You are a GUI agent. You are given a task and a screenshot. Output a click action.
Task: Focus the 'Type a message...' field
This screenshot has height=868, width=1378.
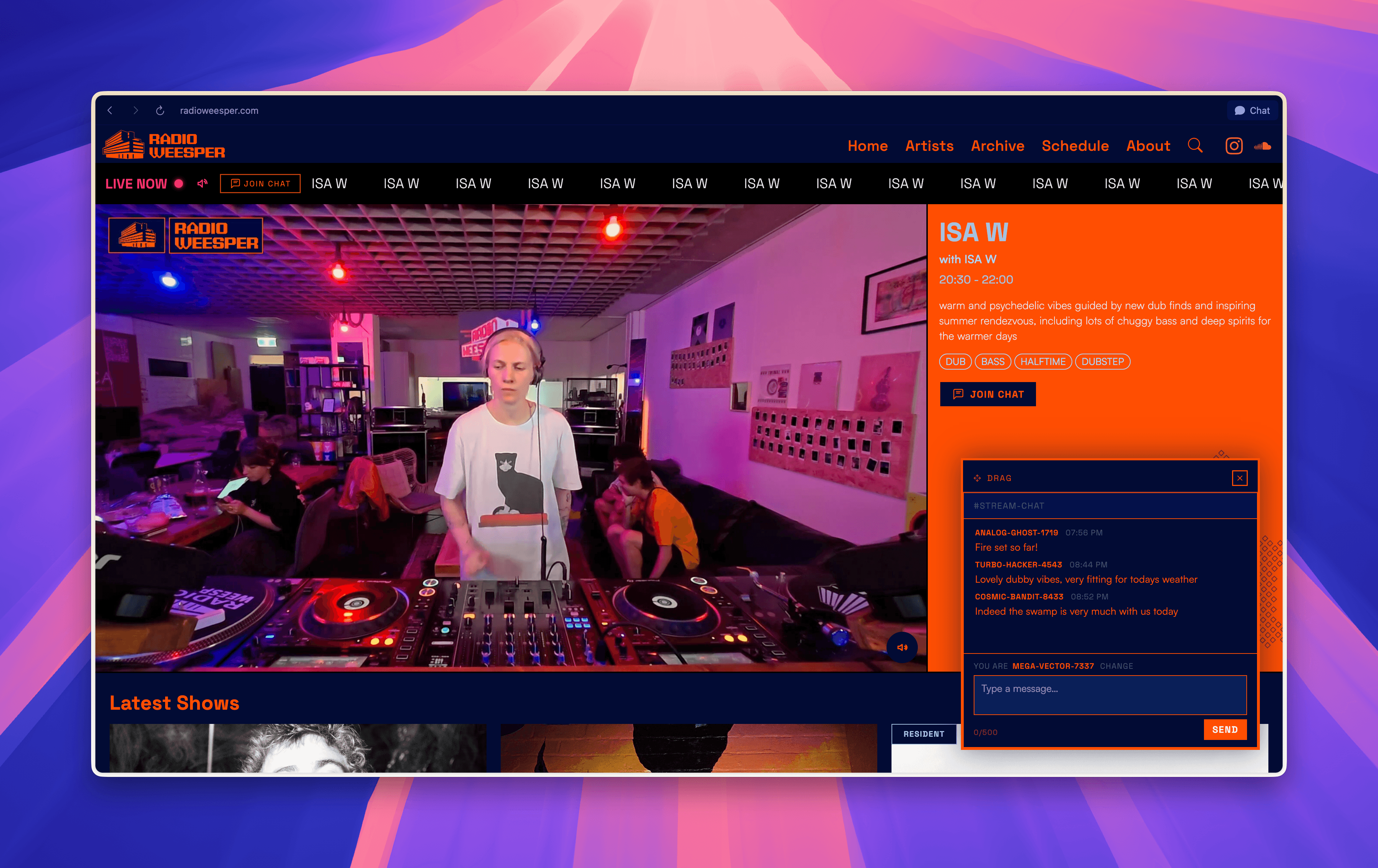[x=1110, y=695]
